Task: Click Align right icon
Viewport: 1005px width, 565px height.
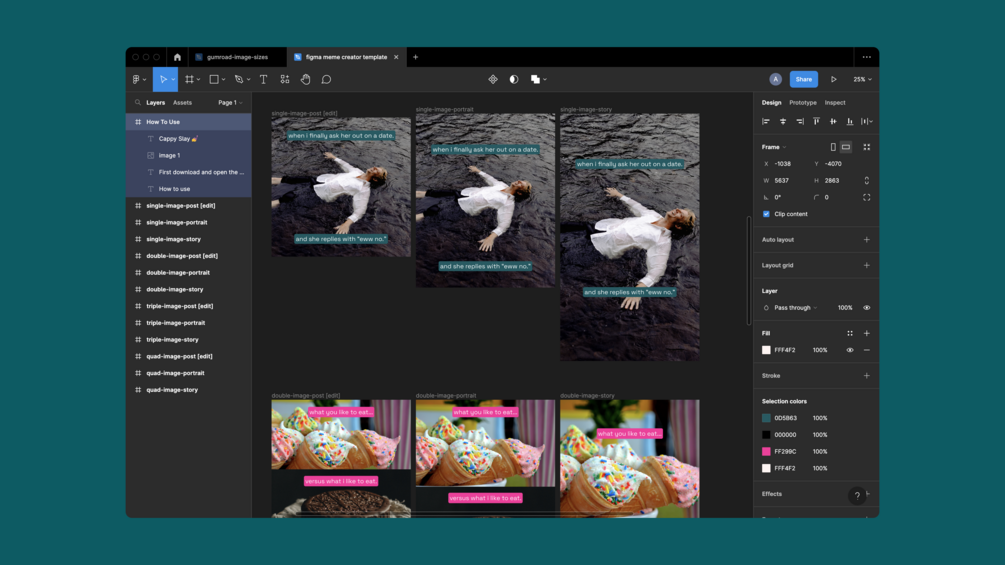Action: pos(800,121)
